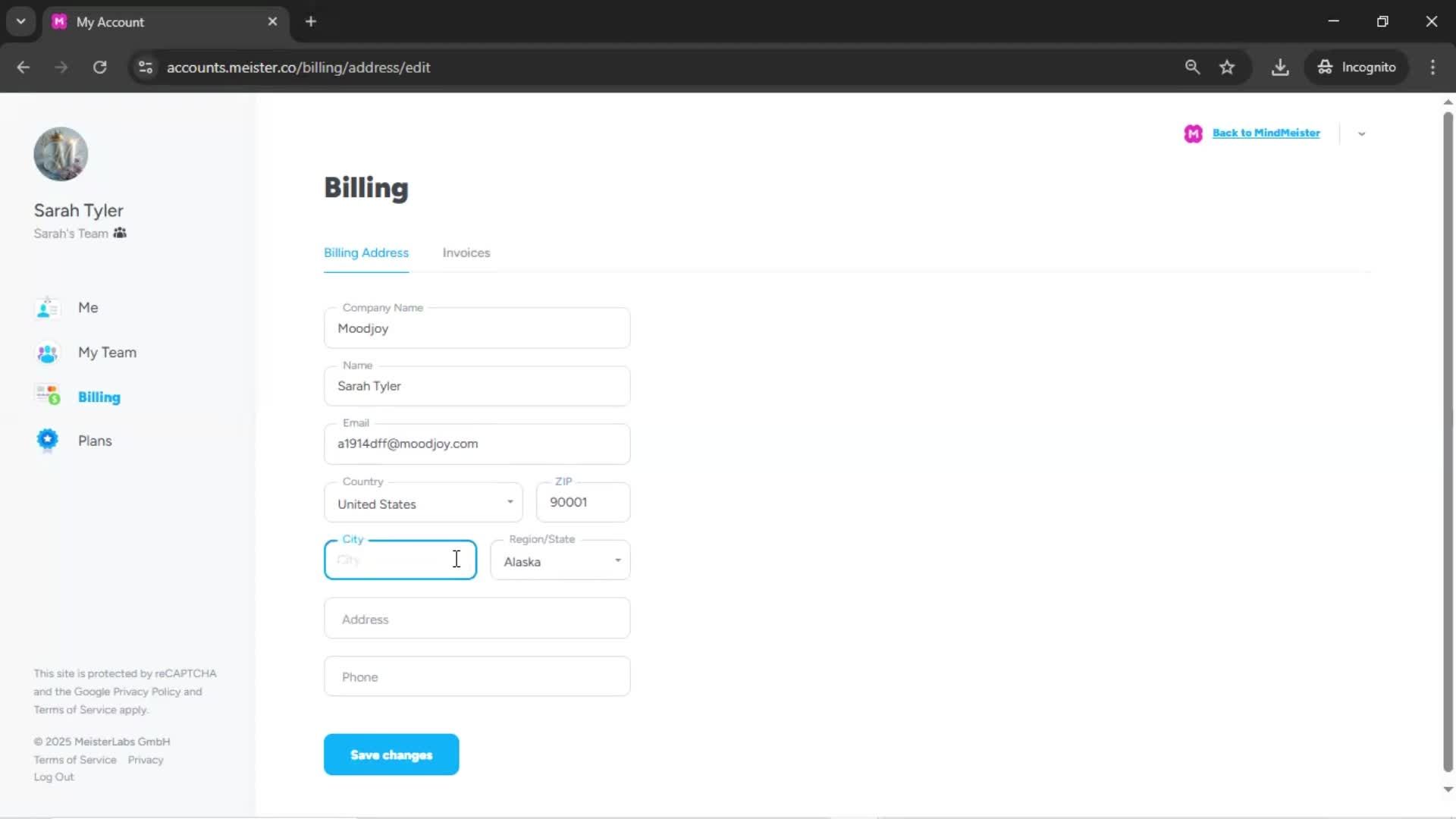Click the Address input field

tap(477, 618)
